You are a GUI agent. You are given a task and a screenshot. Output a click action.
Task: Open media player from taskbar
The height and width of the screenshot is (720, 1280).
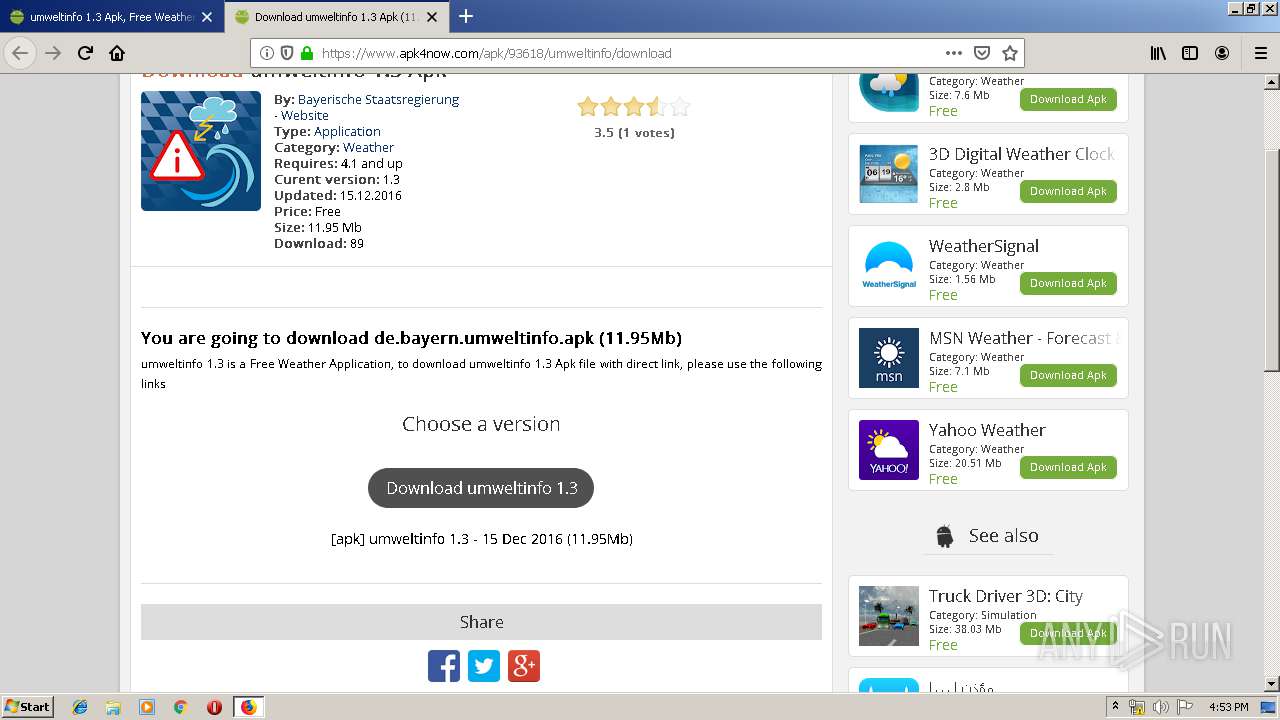click(x=147, y=707)
